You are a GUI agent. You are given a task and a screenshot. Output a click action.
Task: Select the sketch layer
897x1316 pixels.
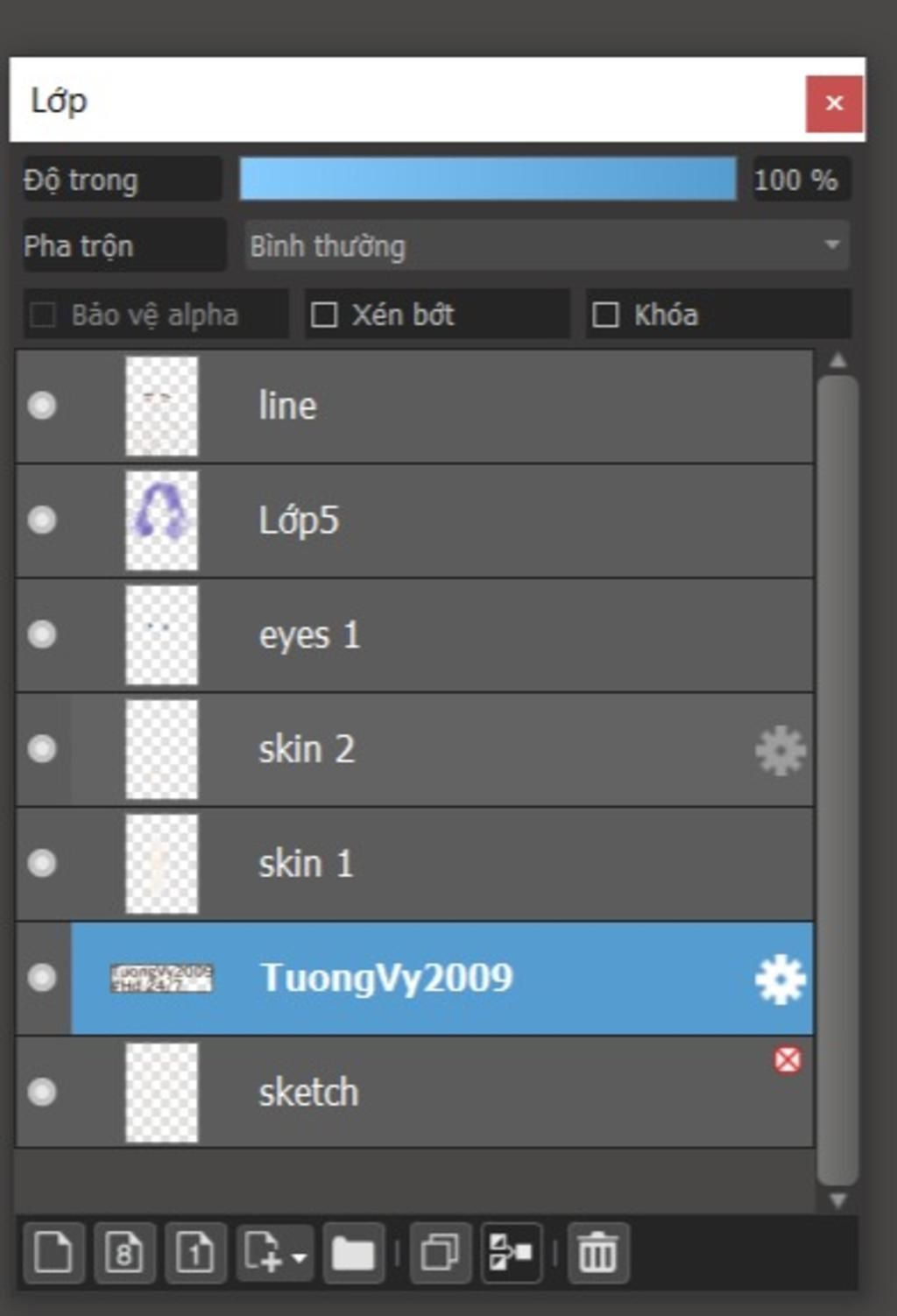click(482, 1093)
